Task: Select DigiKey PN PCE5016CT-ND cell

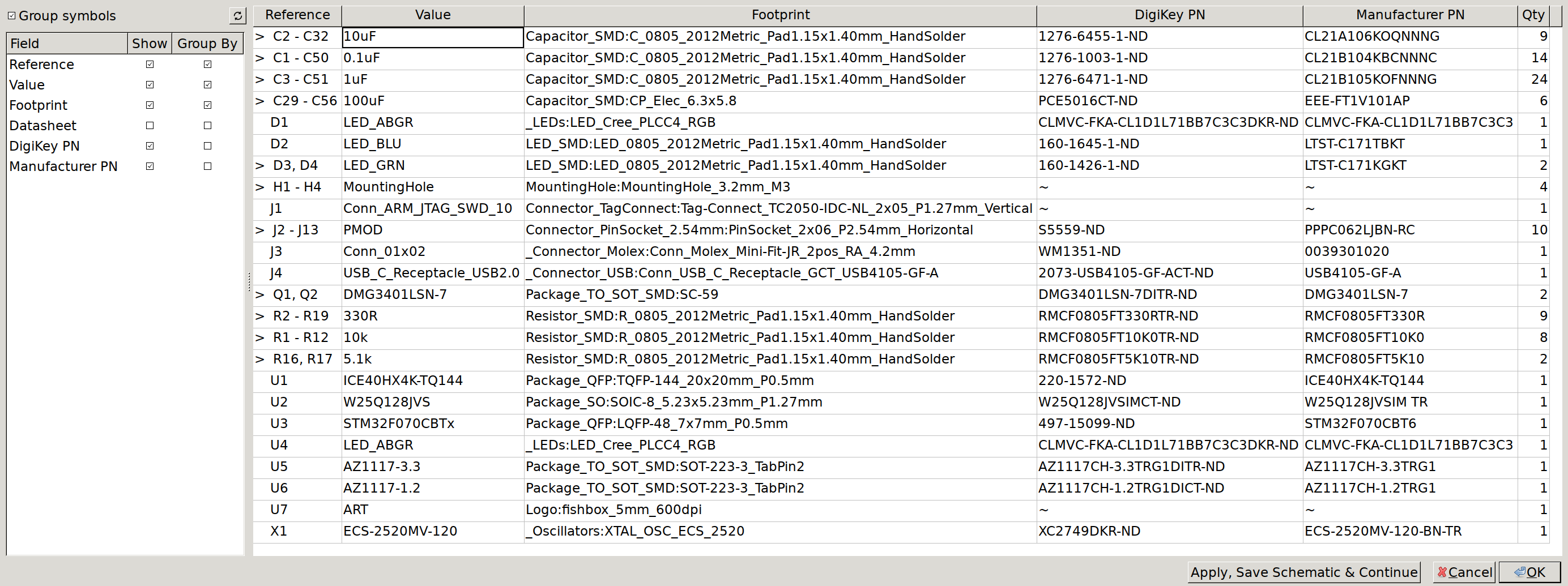Action: (x=1169, y=101)
